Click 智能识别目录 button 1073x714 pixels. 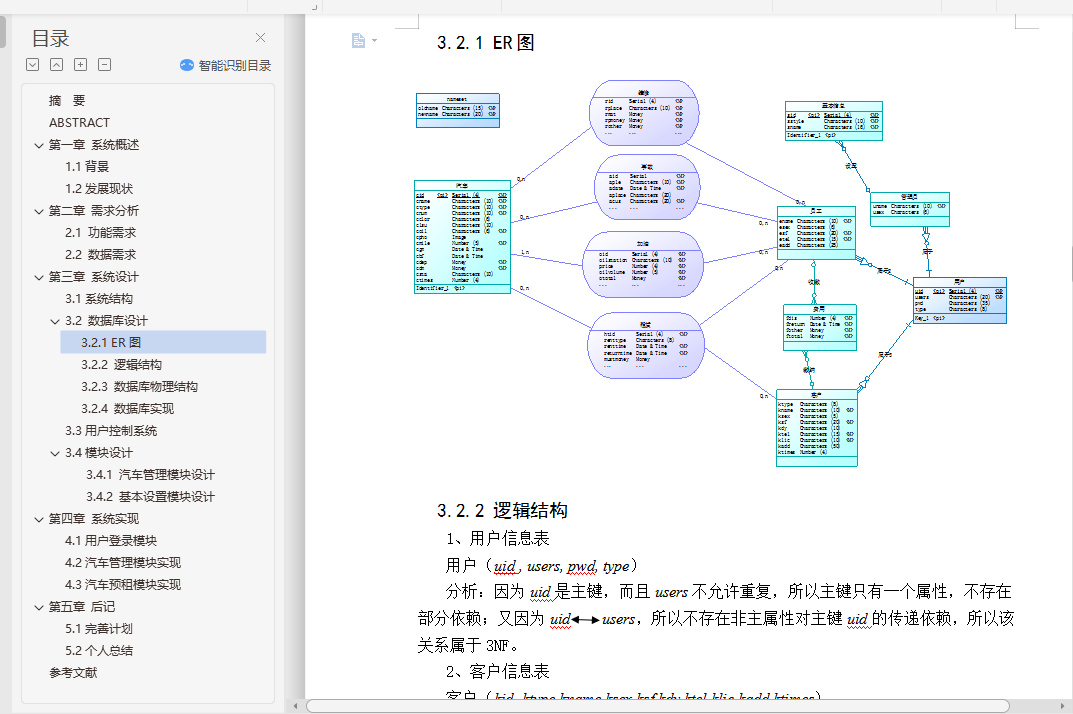click(226, 66)
